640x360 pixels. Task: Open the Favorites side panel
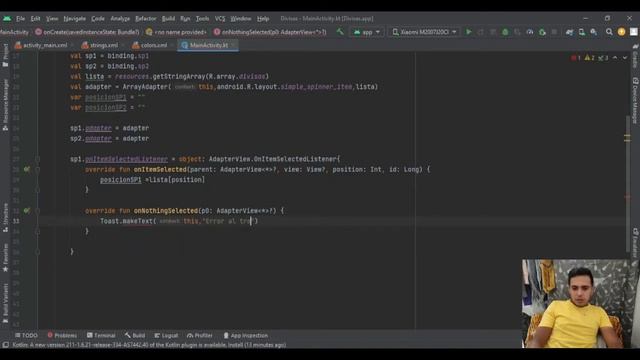pos(5,258)
